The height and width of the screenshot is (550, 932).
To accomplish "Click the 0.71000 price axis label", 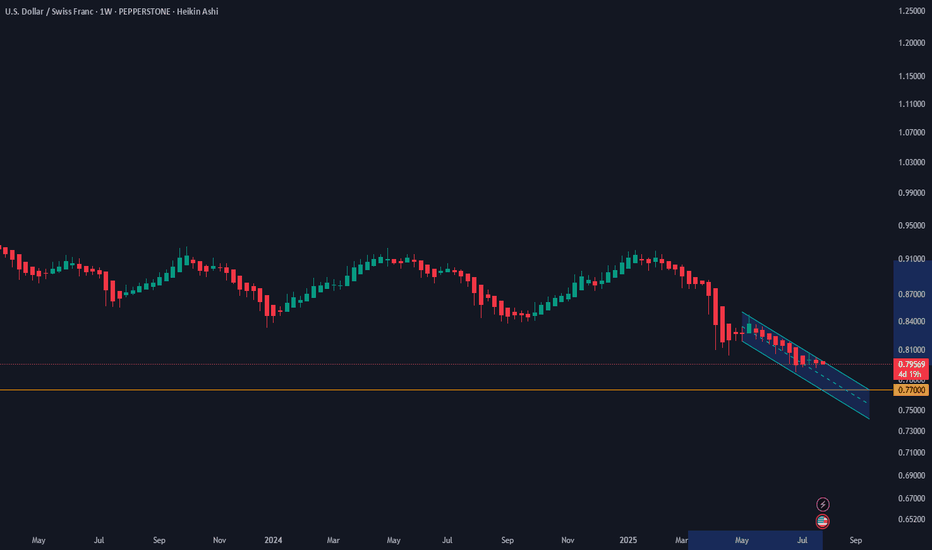I will (911, 453).
